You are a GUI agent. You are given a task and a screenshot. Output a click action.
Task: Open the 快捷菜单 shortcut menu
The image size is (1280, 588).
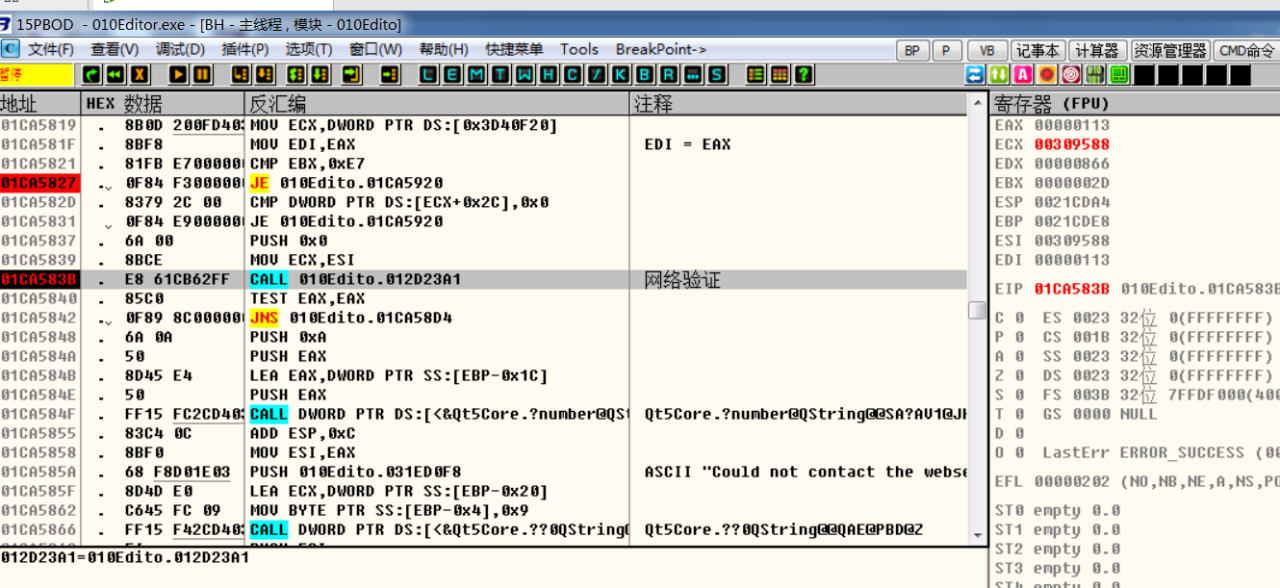(x=514, y=49)
